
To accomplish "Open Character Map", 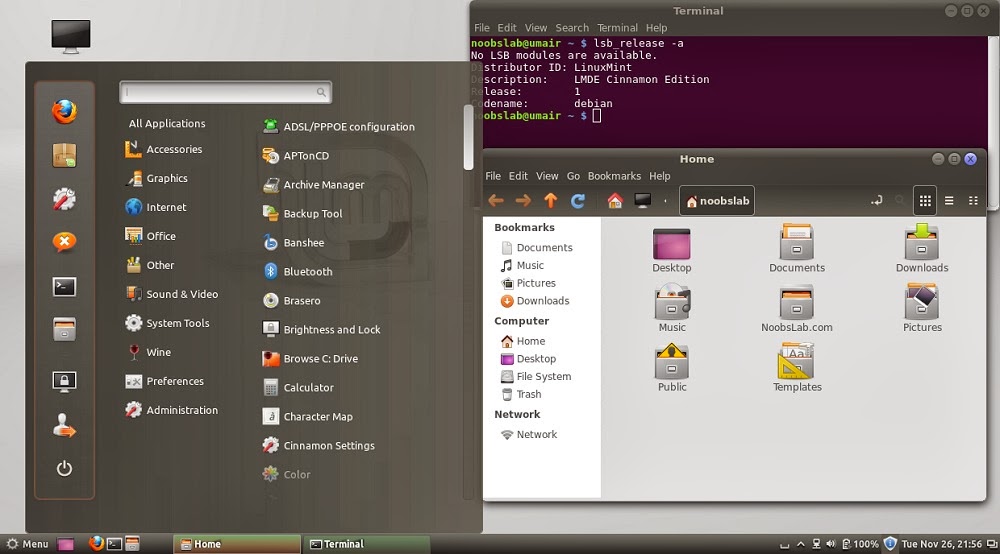I will [307, 417].
